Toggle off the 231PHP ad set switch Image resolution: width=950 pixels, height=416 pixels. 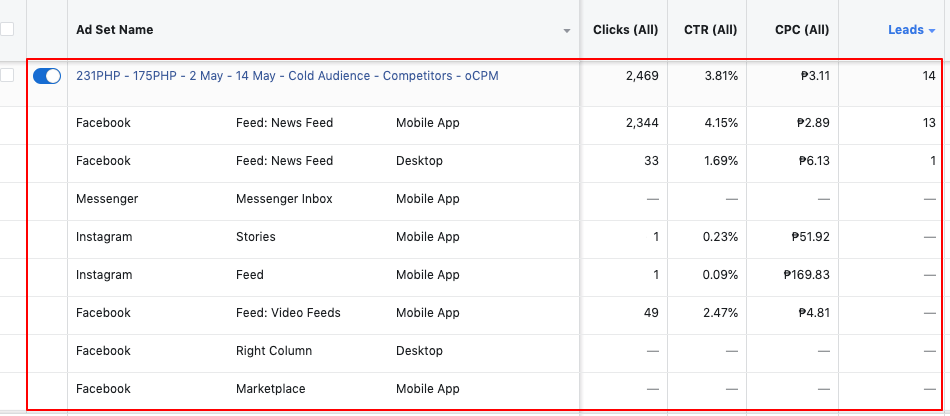47,76
